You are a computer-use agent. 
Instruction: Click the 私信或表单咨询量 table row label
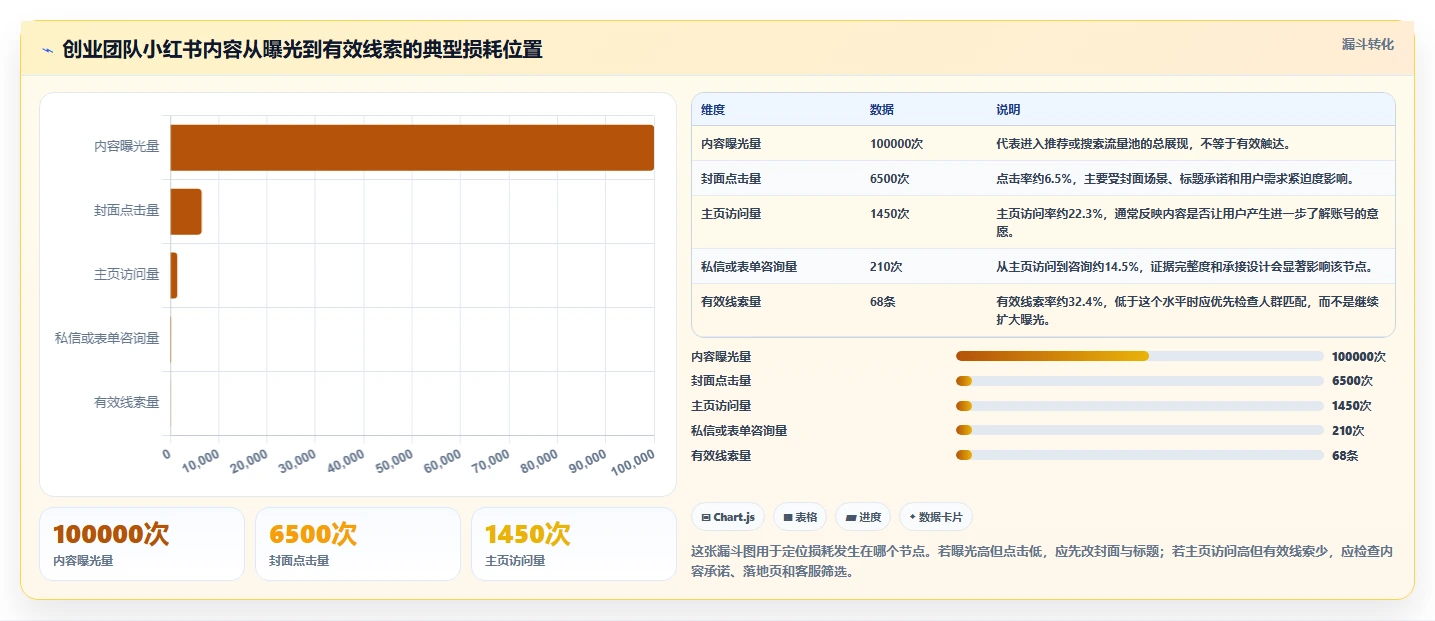pos(749,266)
